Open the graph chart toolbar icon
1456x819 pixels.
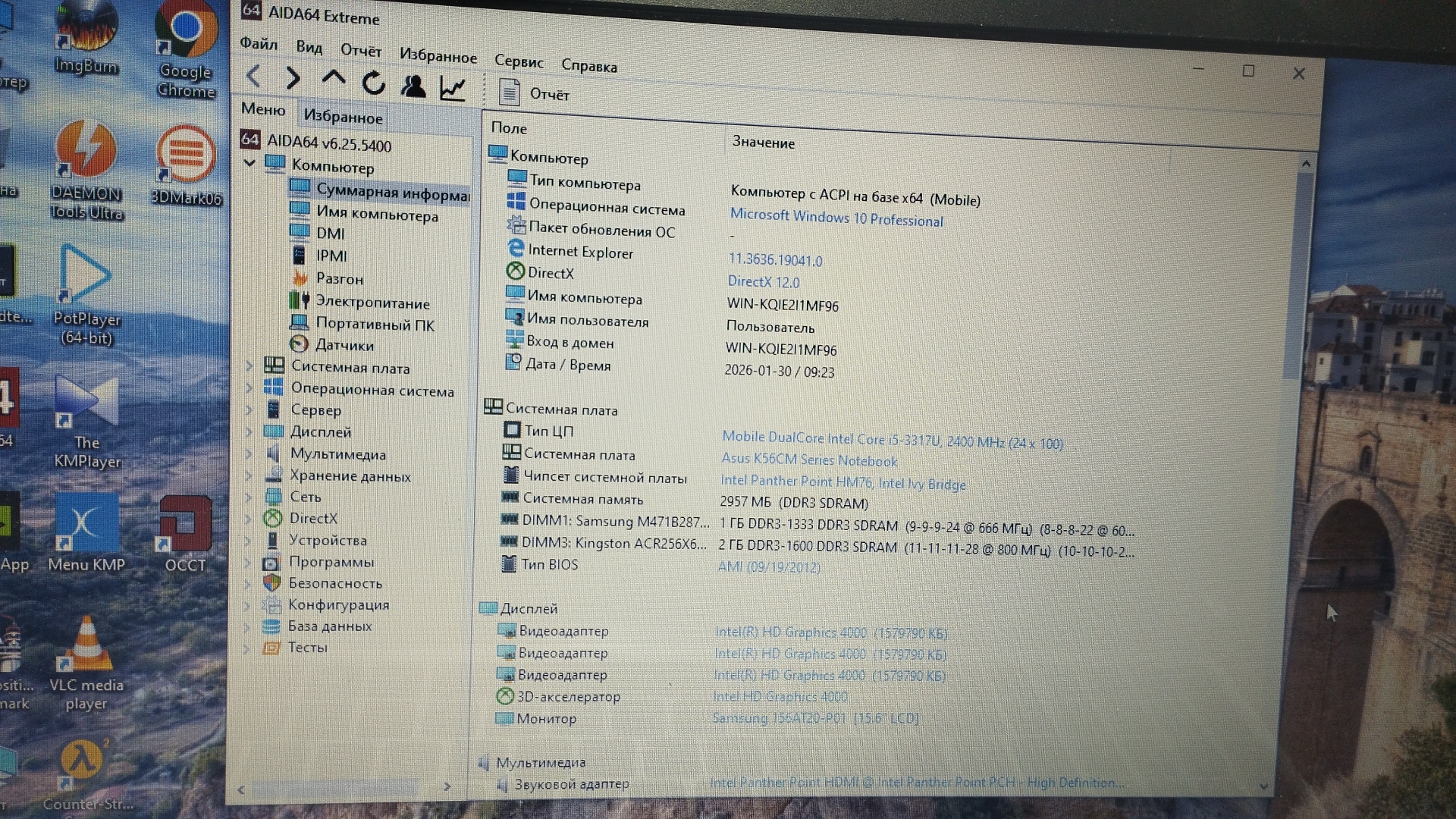(x=453, y=89)
